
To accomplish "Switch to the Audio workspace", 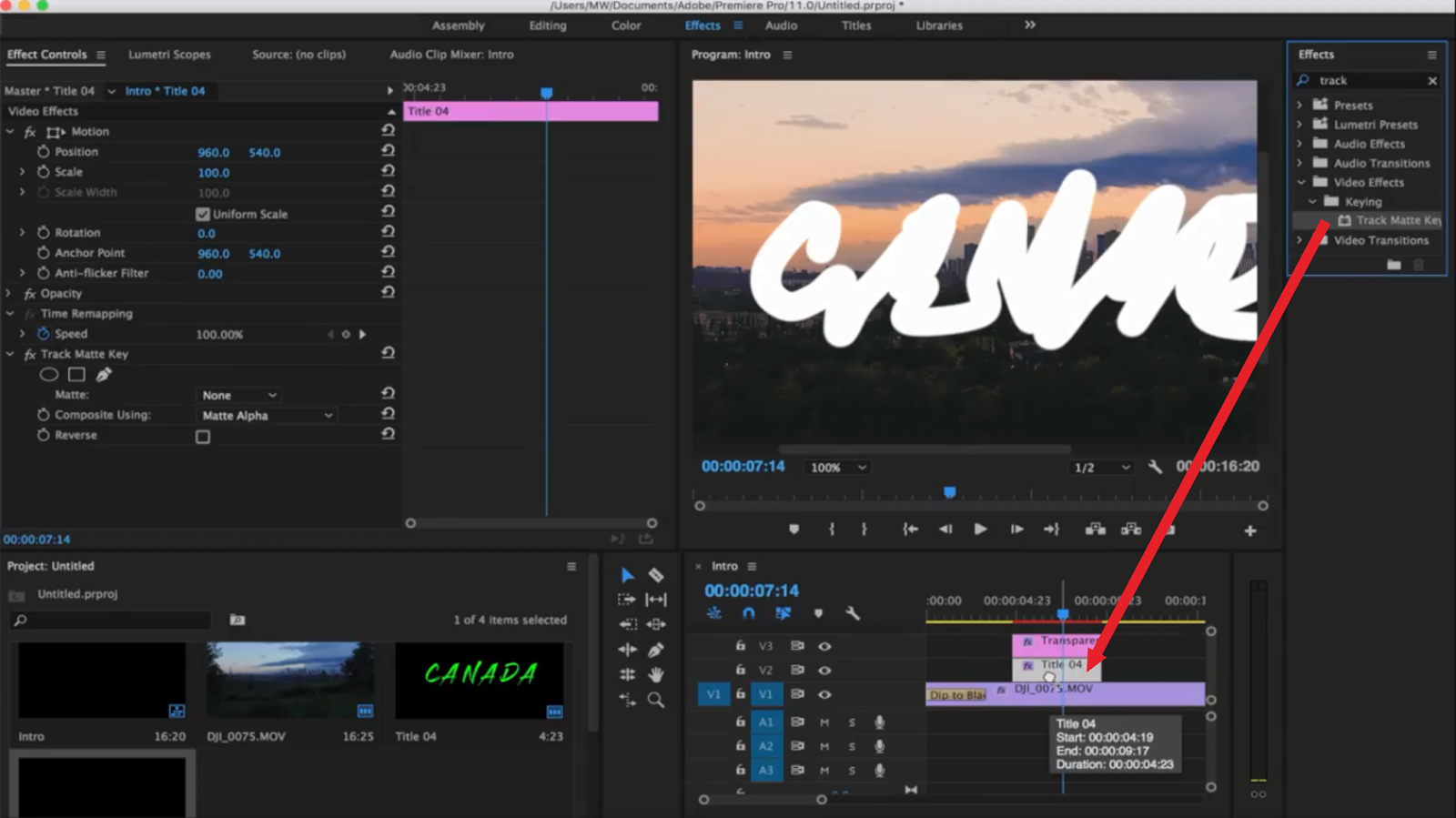I will click(781, 25).
